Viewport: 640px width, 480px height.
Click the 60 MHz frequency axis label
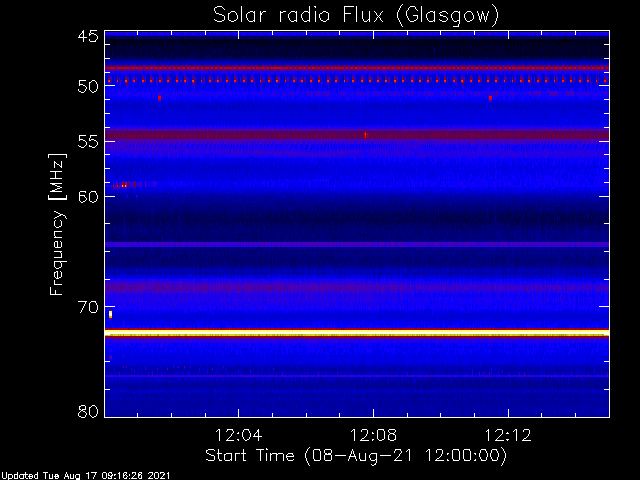click(88, 197)
